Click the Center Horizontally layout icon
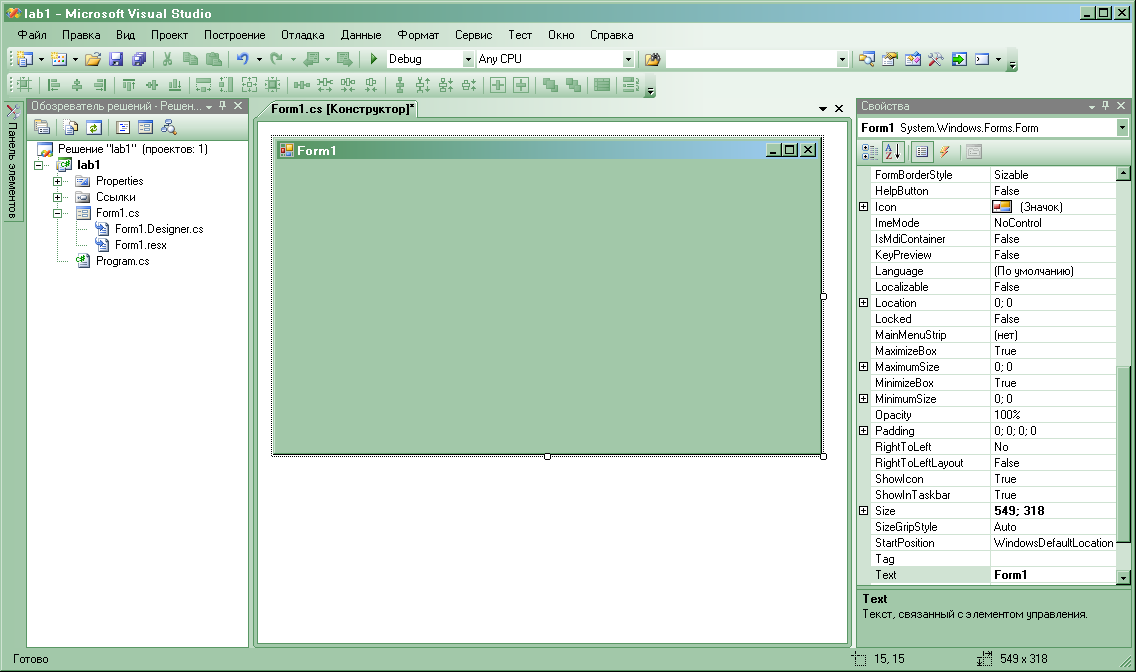 click(x=498, y=85)
